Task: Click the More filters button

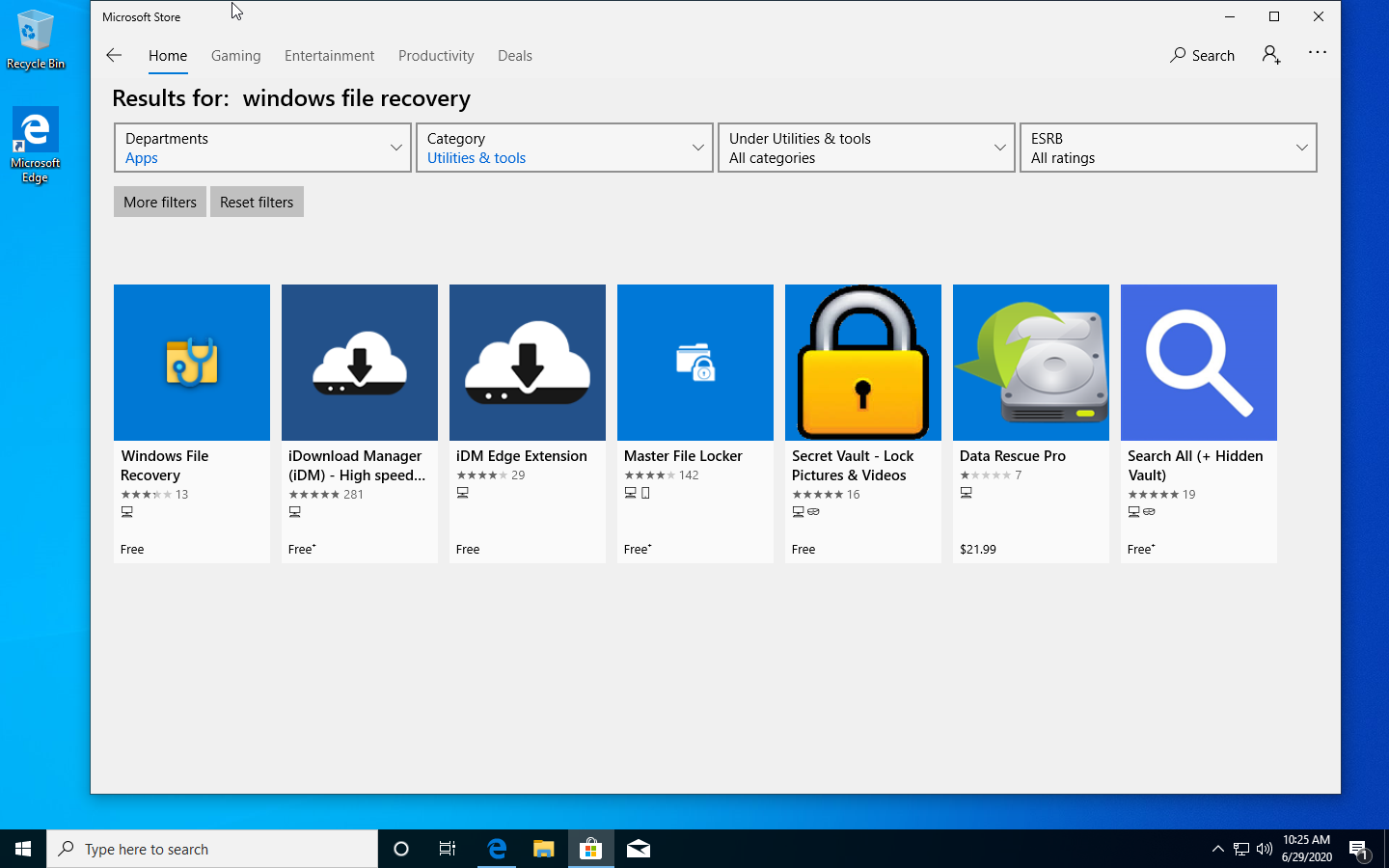Action: pyautogui.click(x=160, y=202)
